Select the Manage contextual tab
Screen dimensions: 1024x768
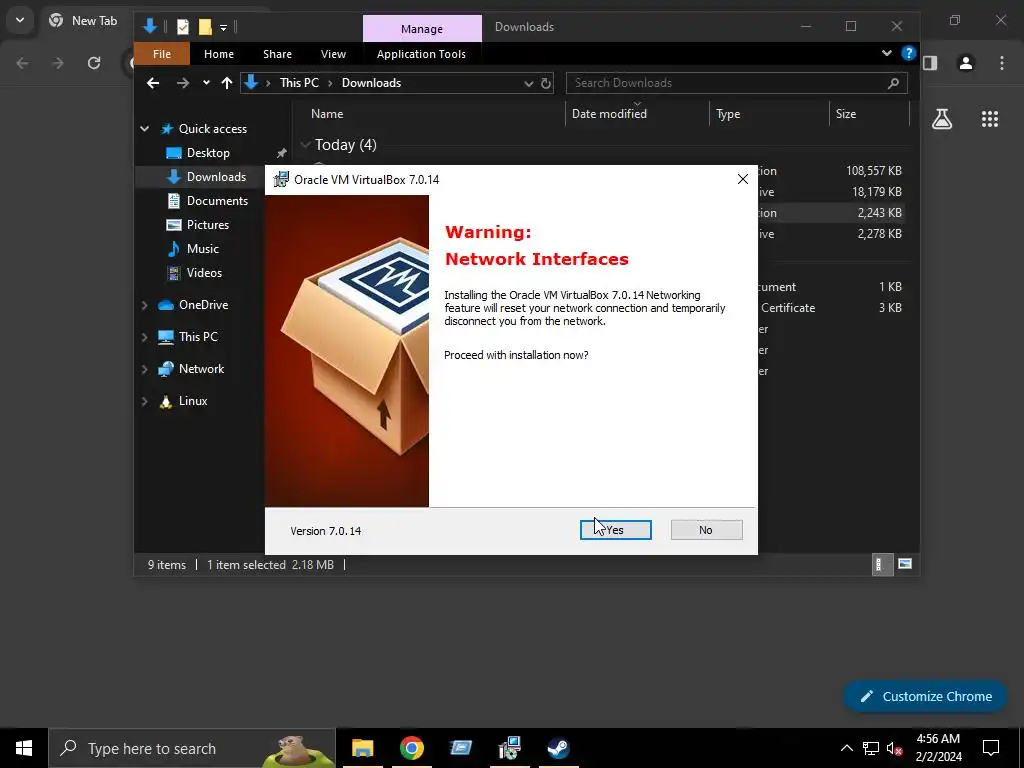click(422, 29)
